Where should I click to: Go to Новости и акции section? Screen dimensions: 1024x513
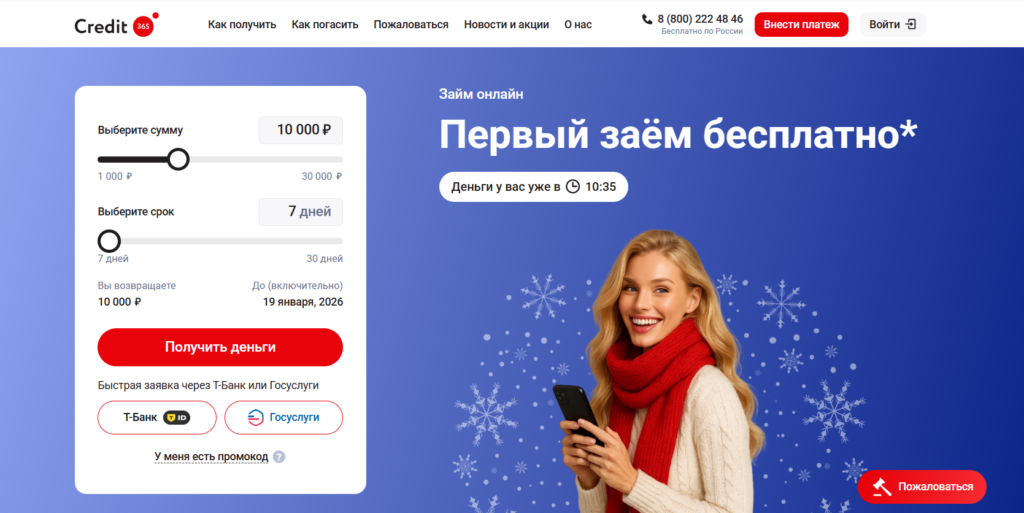(506, 25)
